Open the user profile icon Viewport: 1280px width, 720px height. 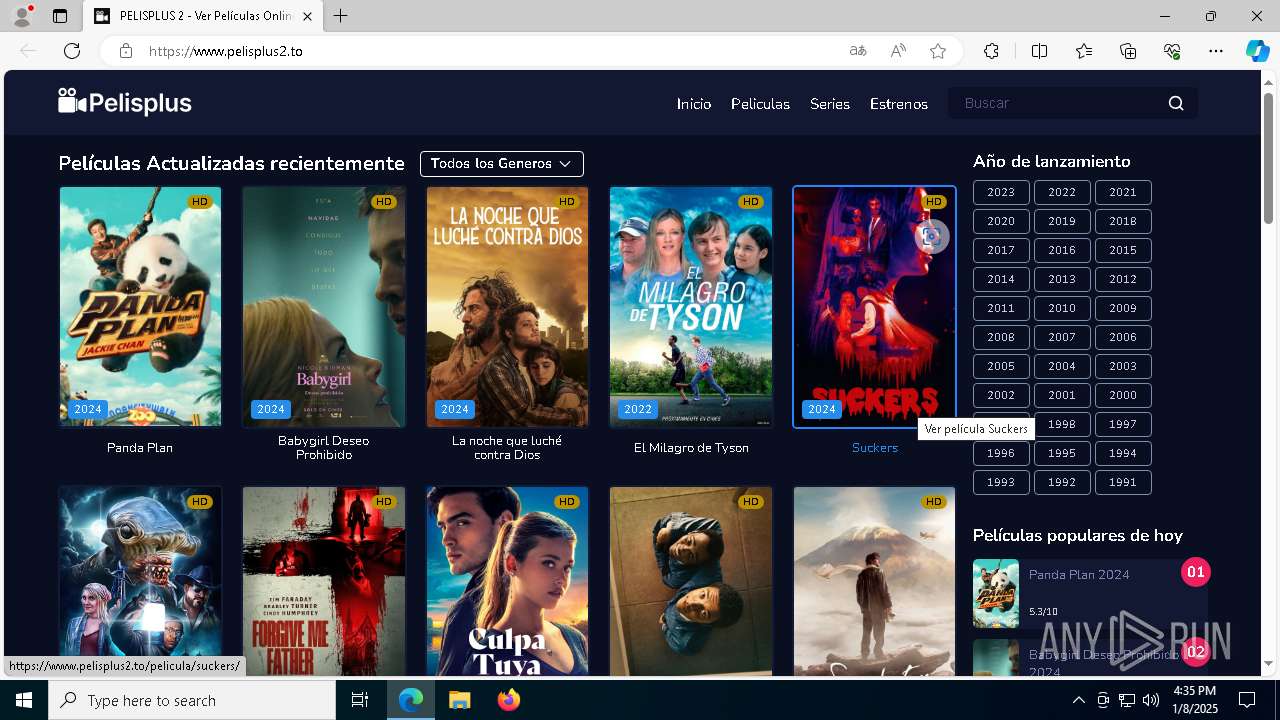pos(22,16)
